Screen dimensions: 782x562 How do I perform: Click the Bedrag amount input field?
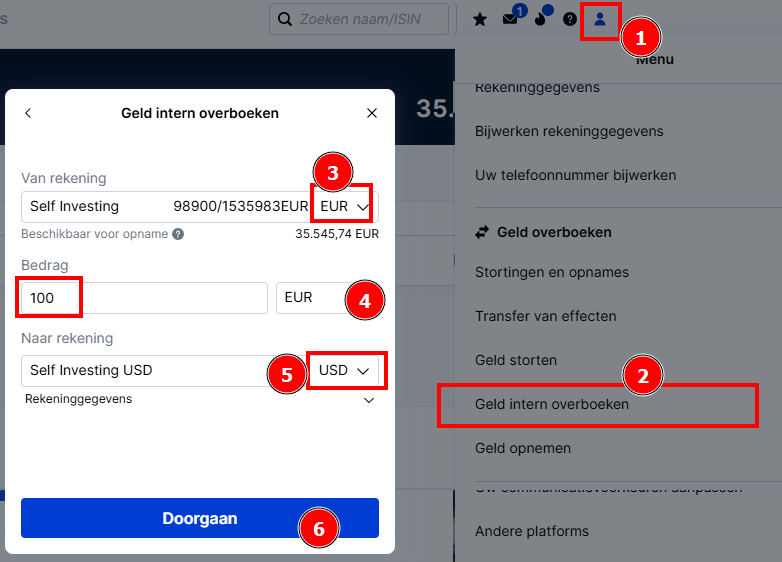coord(144,298)
